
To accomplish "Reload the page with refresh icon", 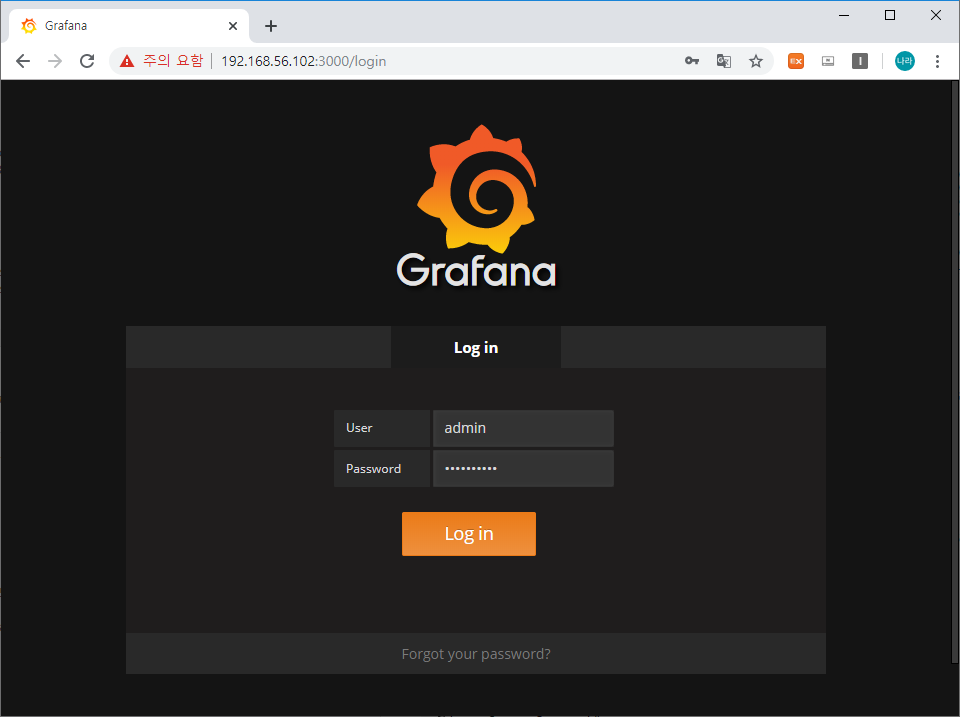I will (87, 61).
